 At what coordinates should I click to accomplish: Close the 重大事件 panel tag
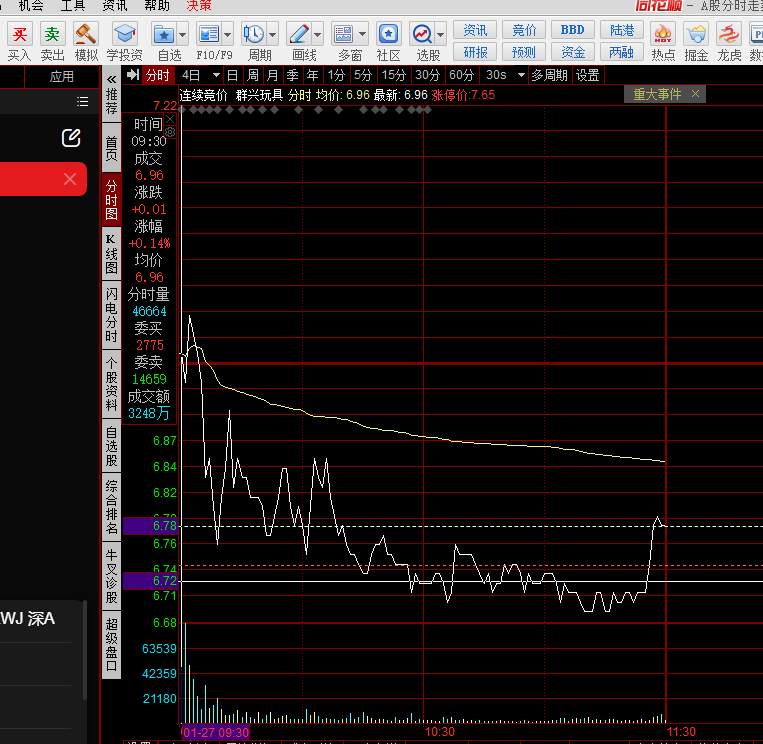point(696,94)
